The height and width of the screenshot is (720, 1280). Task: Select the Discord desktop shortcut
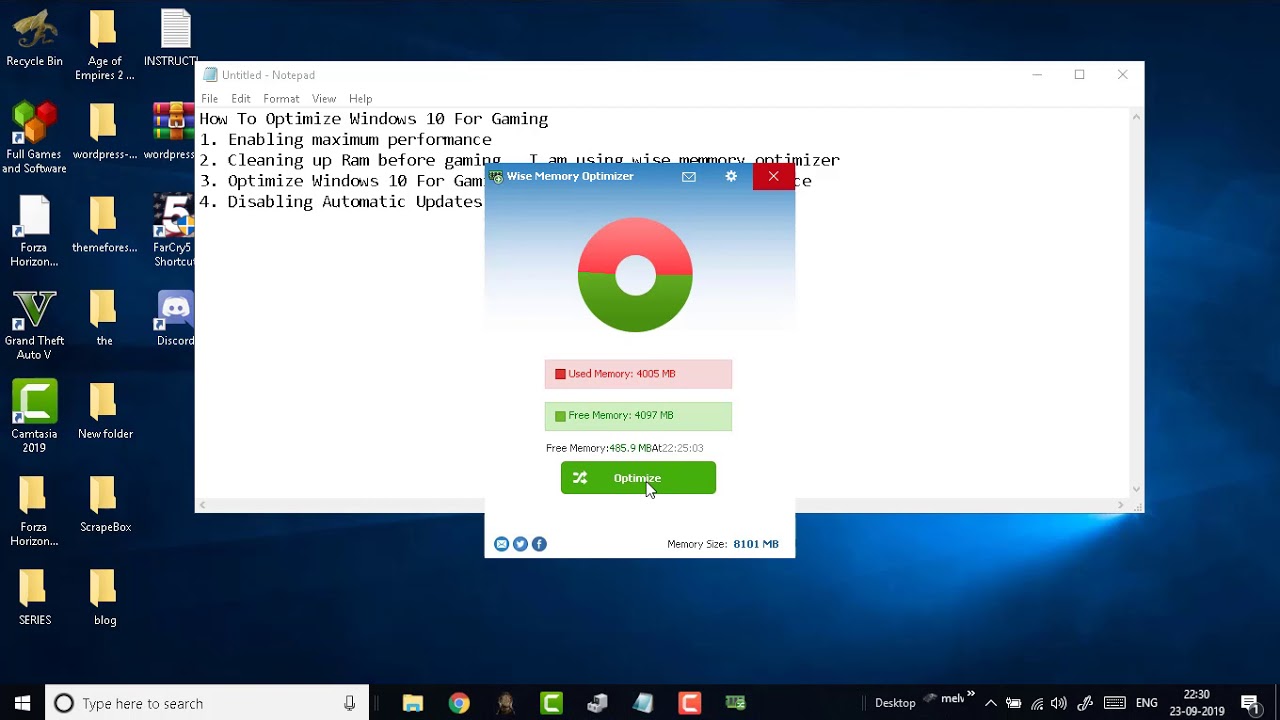tap(175, 318)
